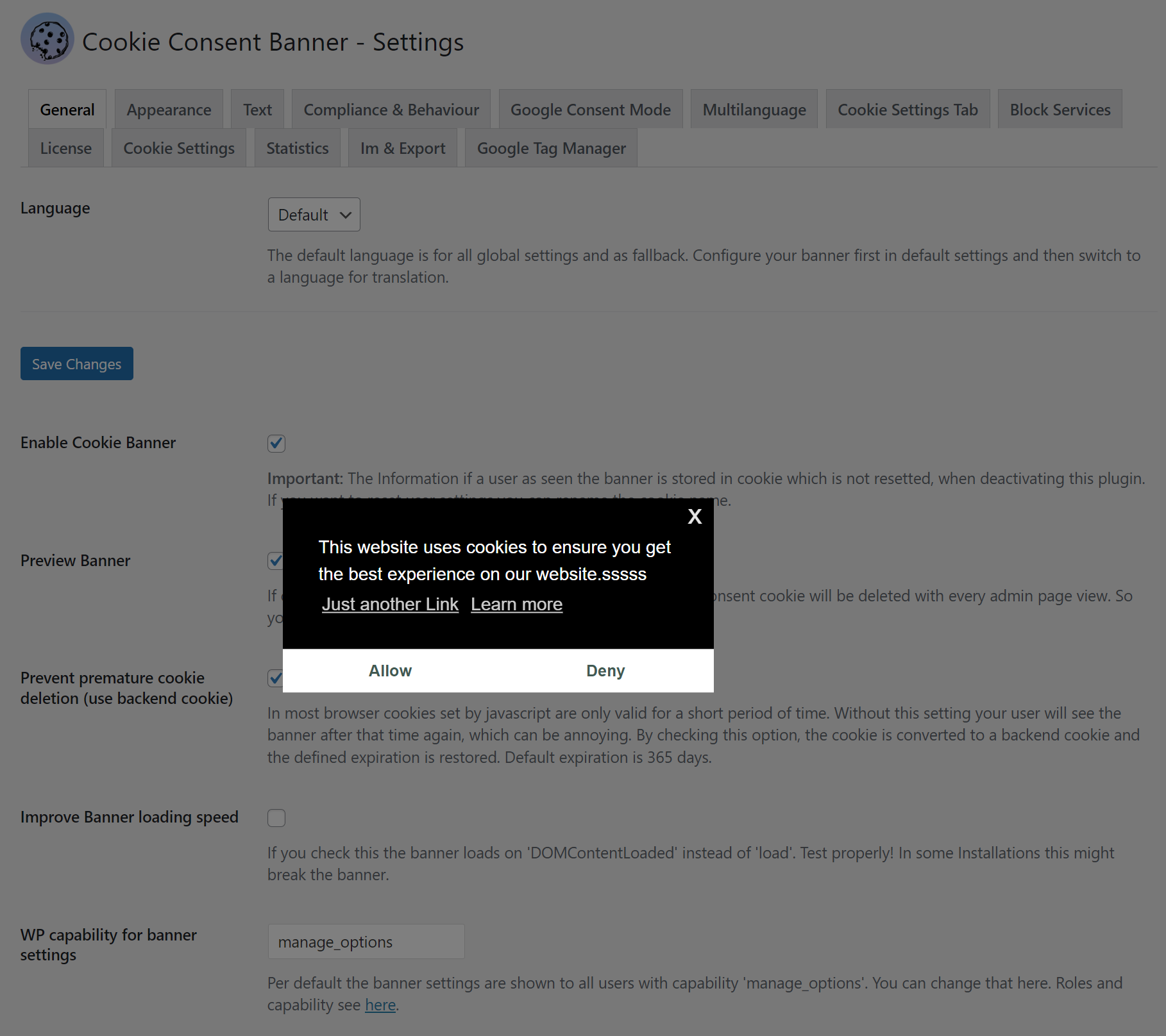
Task: Go to Compliance & Behaviour tab
Action: (x=391, y=110)
